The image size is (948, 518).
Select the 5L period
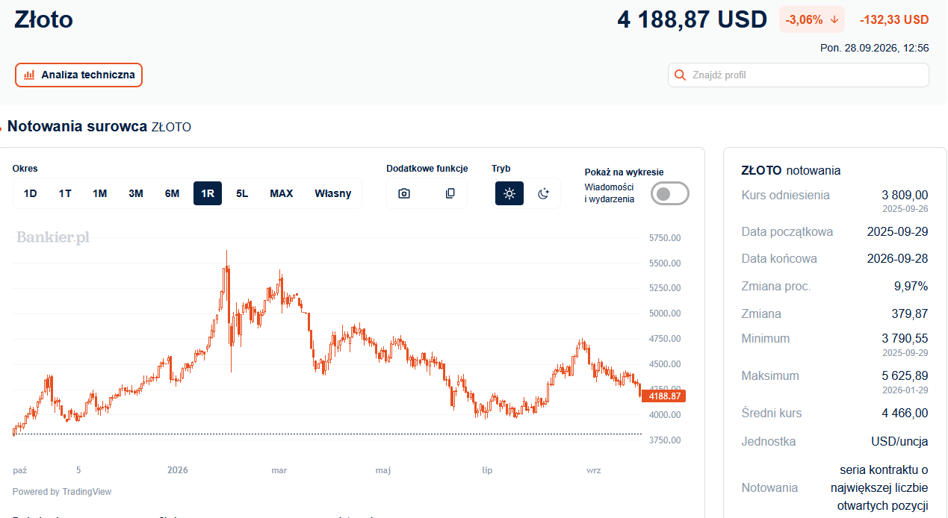click(242, 193)
